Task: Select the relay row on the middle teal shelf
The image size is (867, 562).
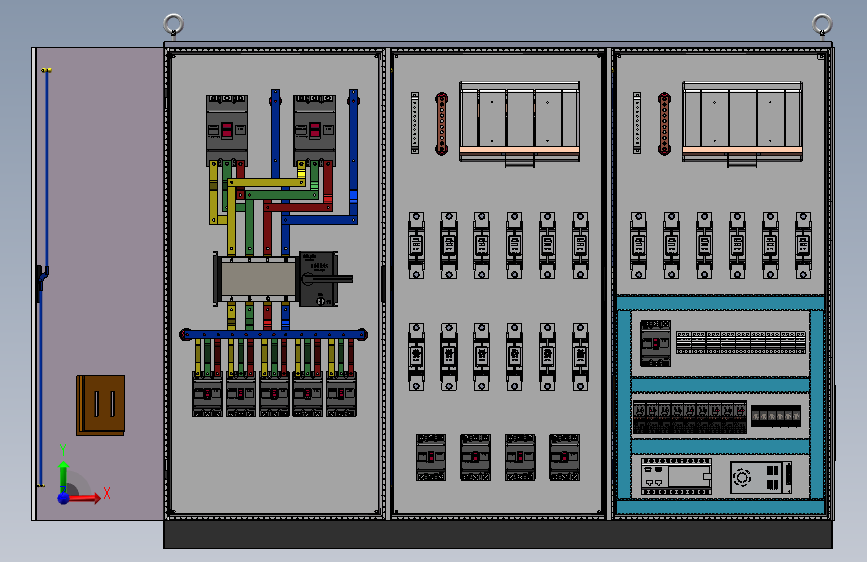Action: [690, 418]
